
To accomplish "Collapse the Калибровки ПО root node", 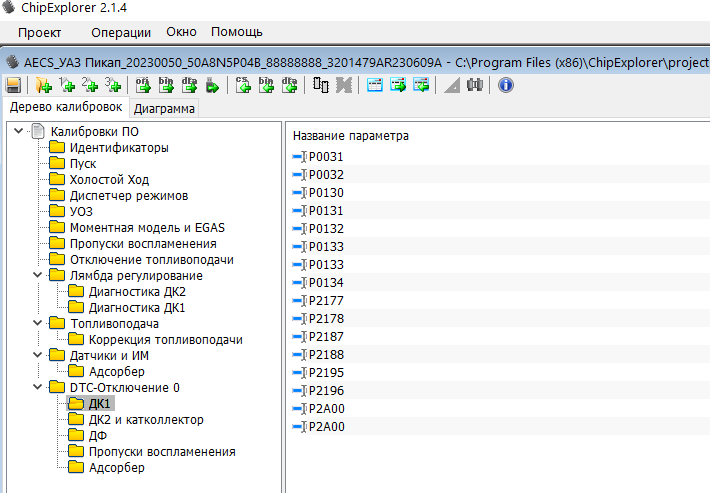I will coord(19,132).
